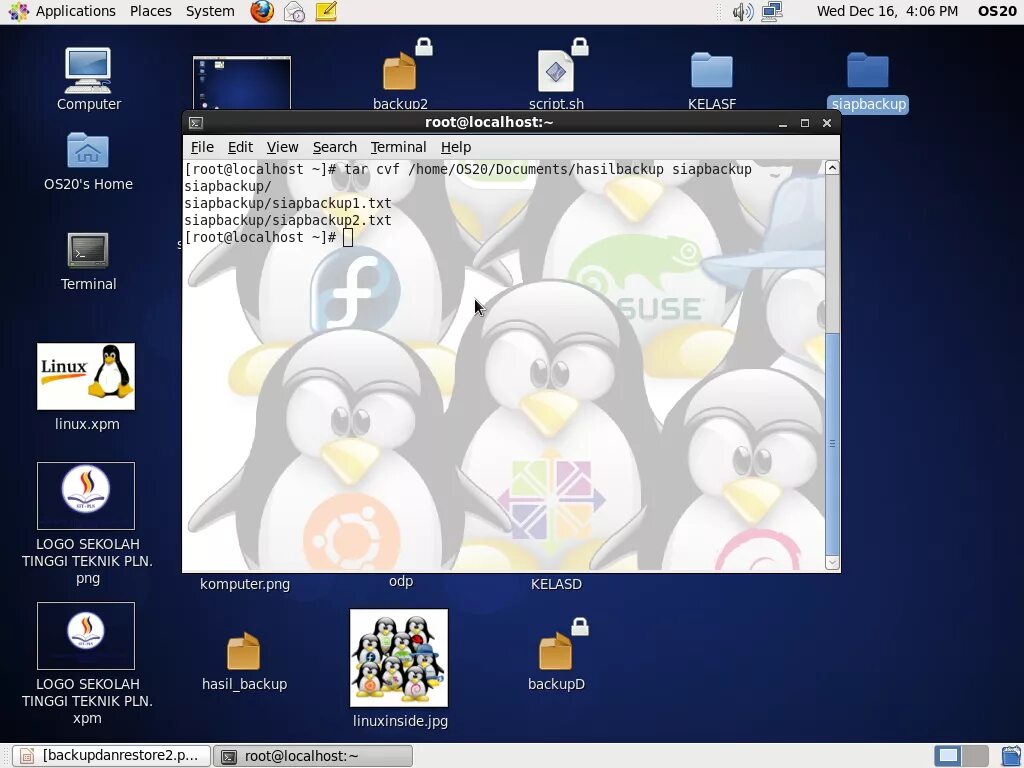Click the tar cvf command line
This screenshot has height=768, width=1024.
[x=468, y=169]
